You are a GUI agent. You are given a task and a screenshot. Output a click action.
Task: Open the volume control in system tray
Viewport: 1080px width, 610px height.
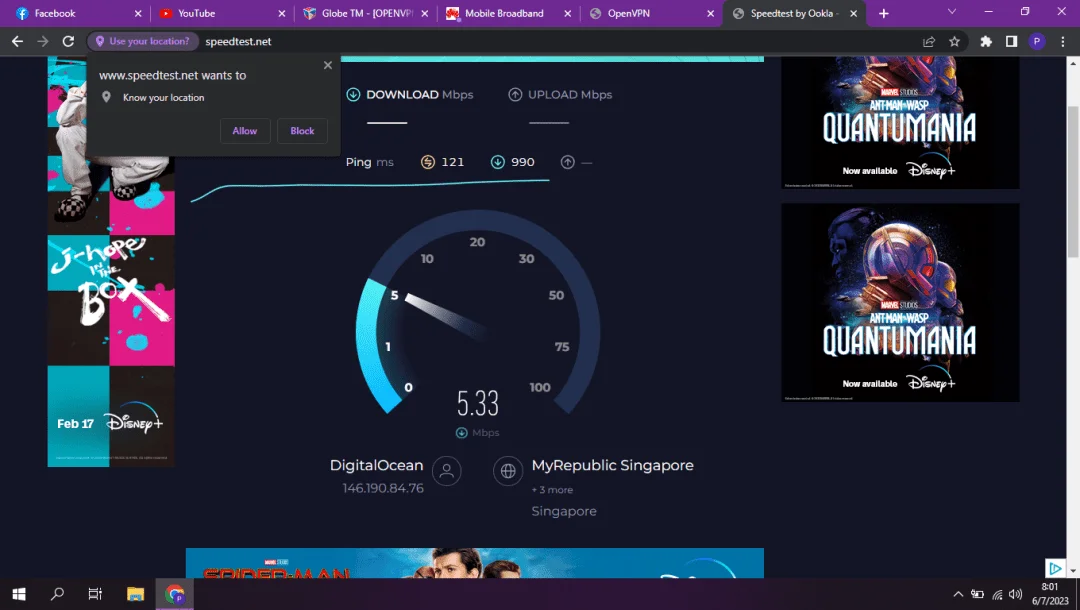(x=1015, y=594)
